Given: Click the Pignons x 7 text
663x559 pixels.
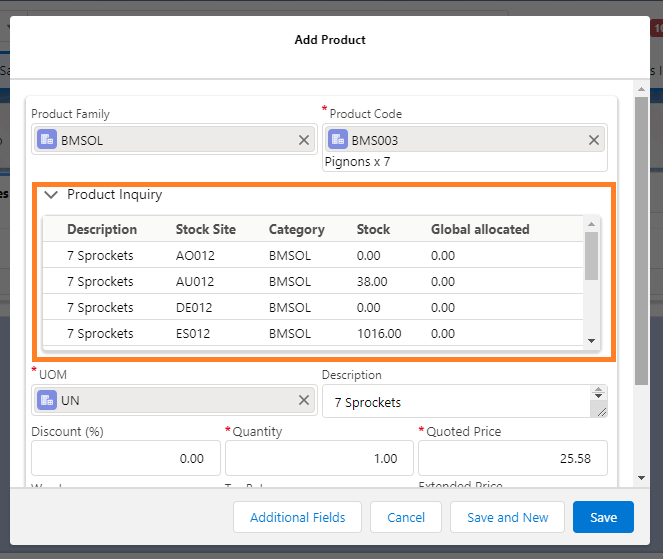Looking at the screenshot, I should click(x=357, y=162).
